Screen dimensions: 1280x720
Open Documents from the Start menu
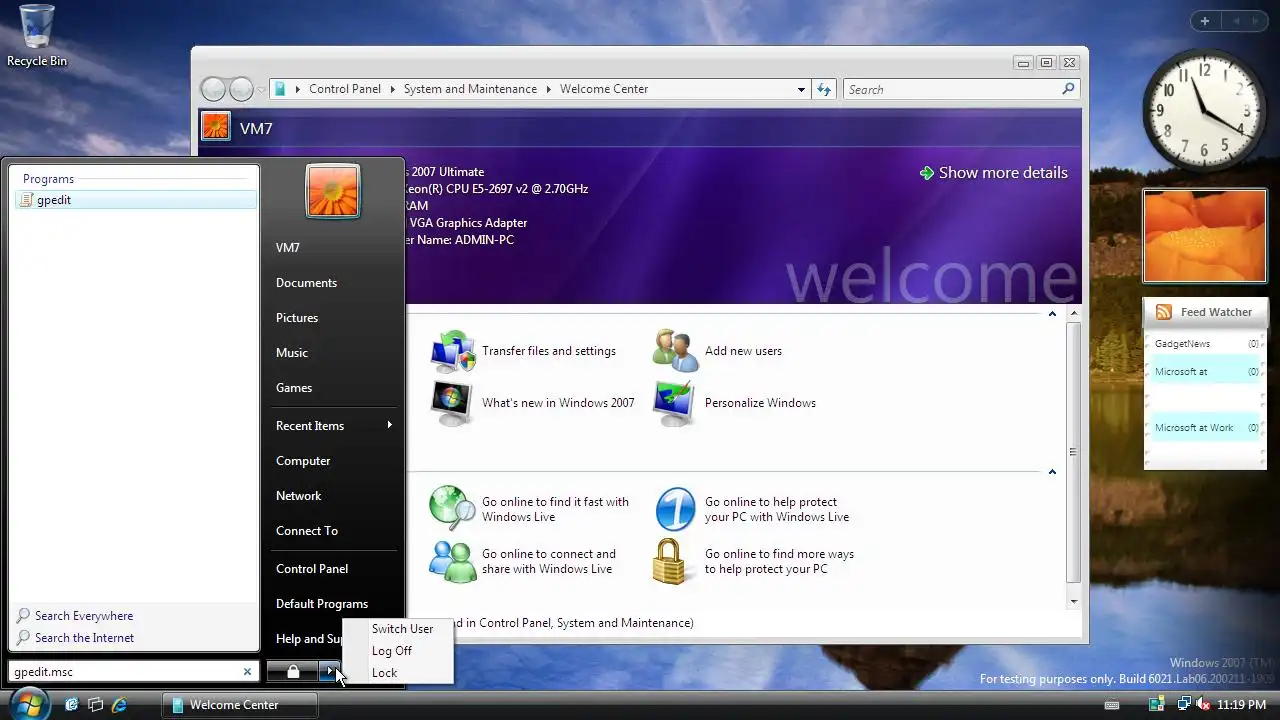click(x=306, y=283)
